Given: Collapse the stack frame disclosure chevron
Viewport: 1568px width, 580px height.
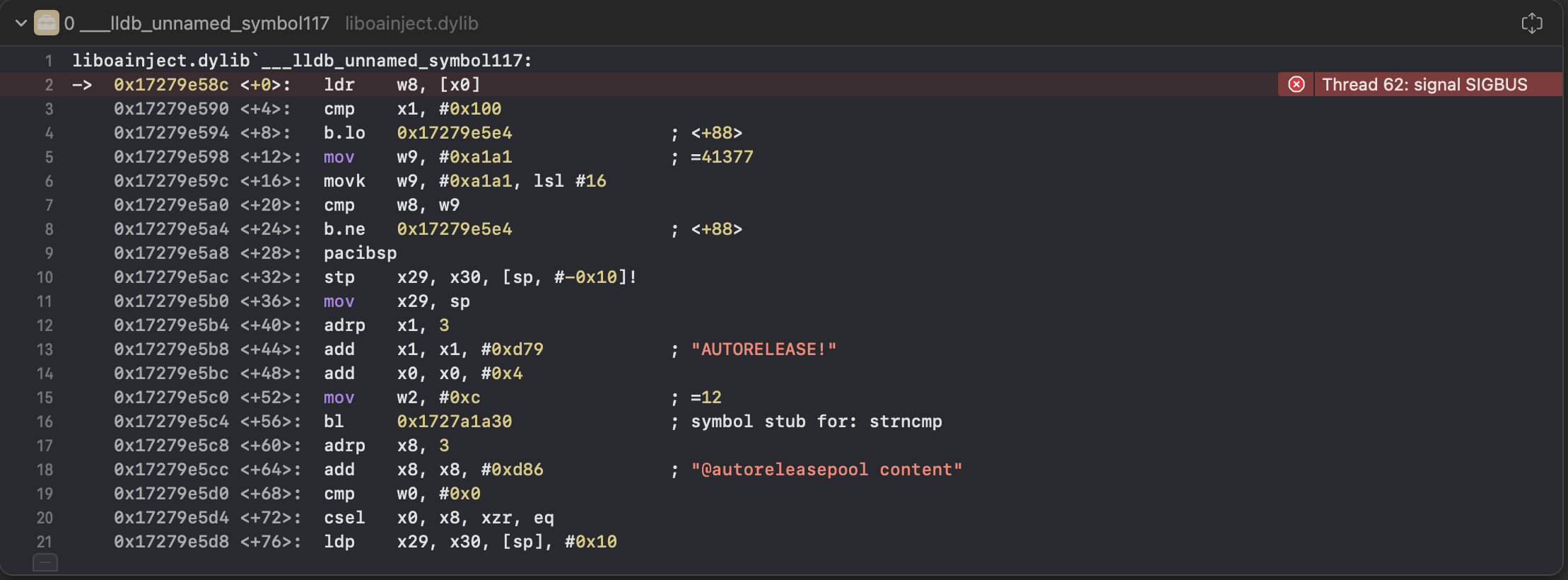Looking at the screenshot, I should click(21, 23).
